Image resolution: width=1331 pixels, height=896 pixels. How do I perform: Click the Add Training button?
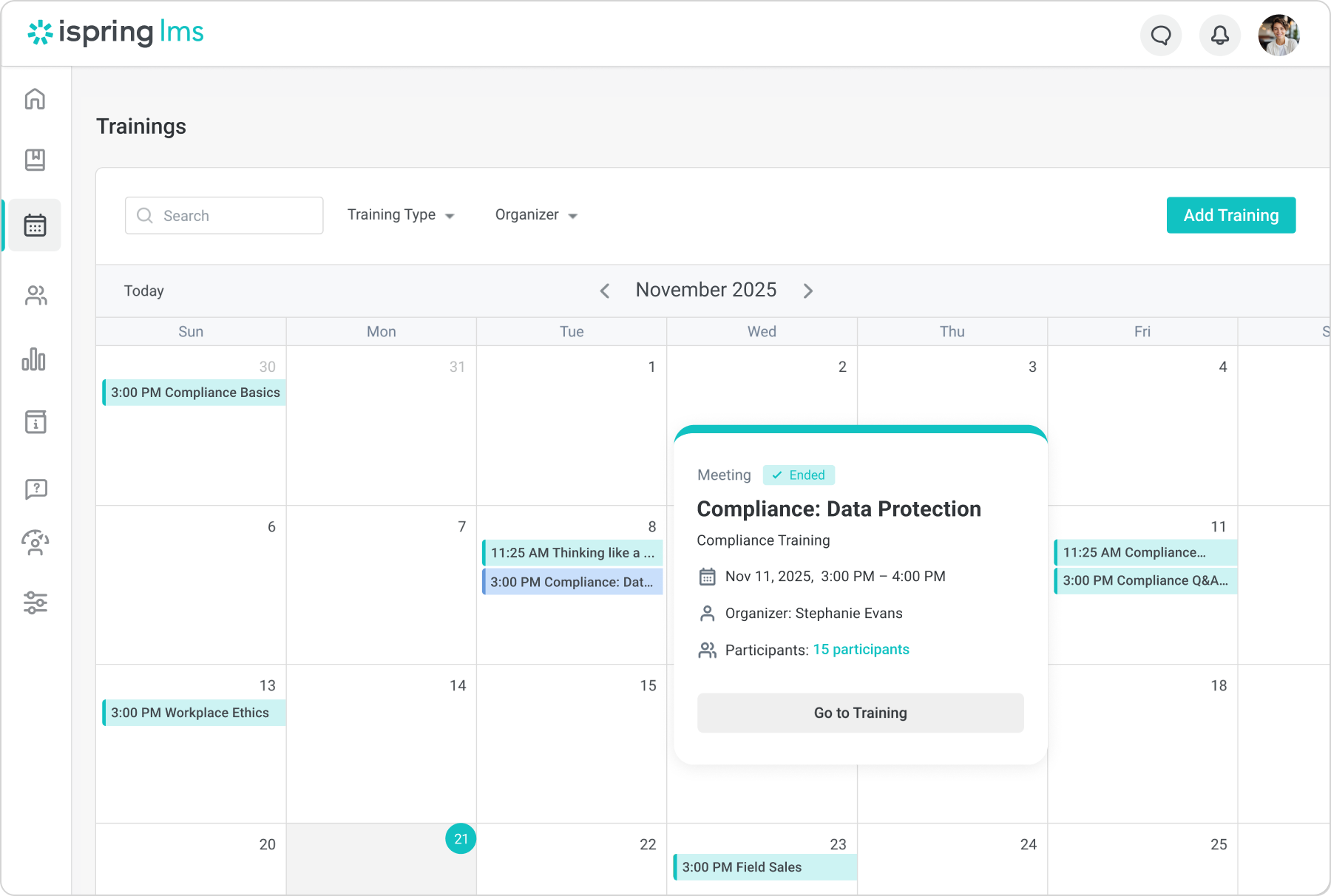pyautogui.click(x=1230, y=215)
